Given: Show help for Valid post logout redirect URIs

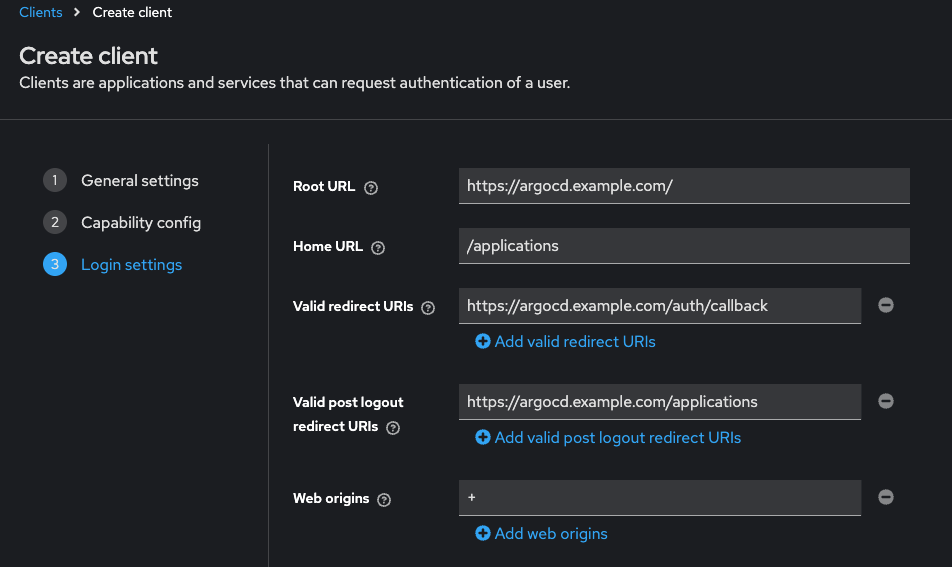Looking at the screenshot, I should (x=393, y=427).
